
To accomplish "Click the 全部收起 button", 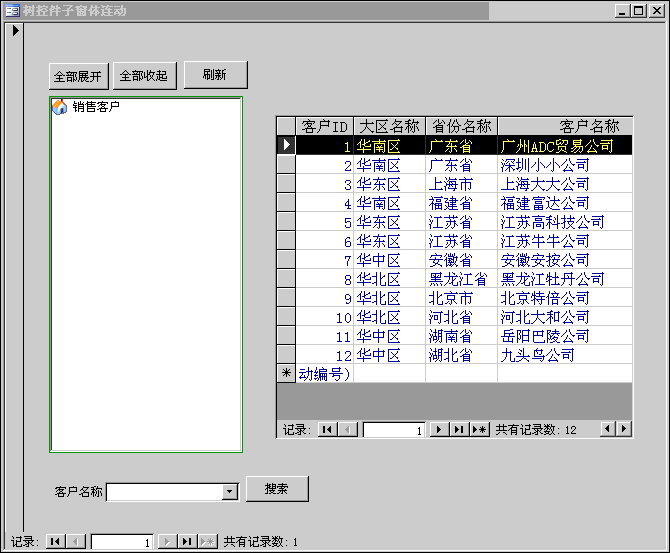I will coord(144,76).
